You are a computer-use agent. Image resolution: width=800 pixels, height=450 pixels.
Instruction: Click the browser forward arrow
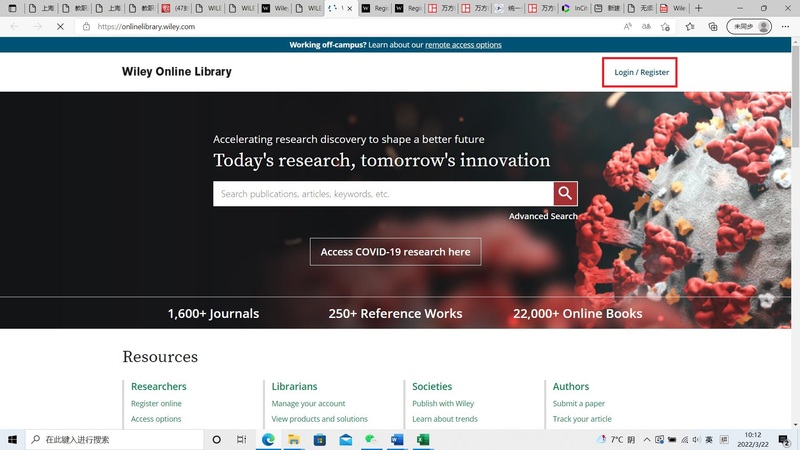[37, 27]
